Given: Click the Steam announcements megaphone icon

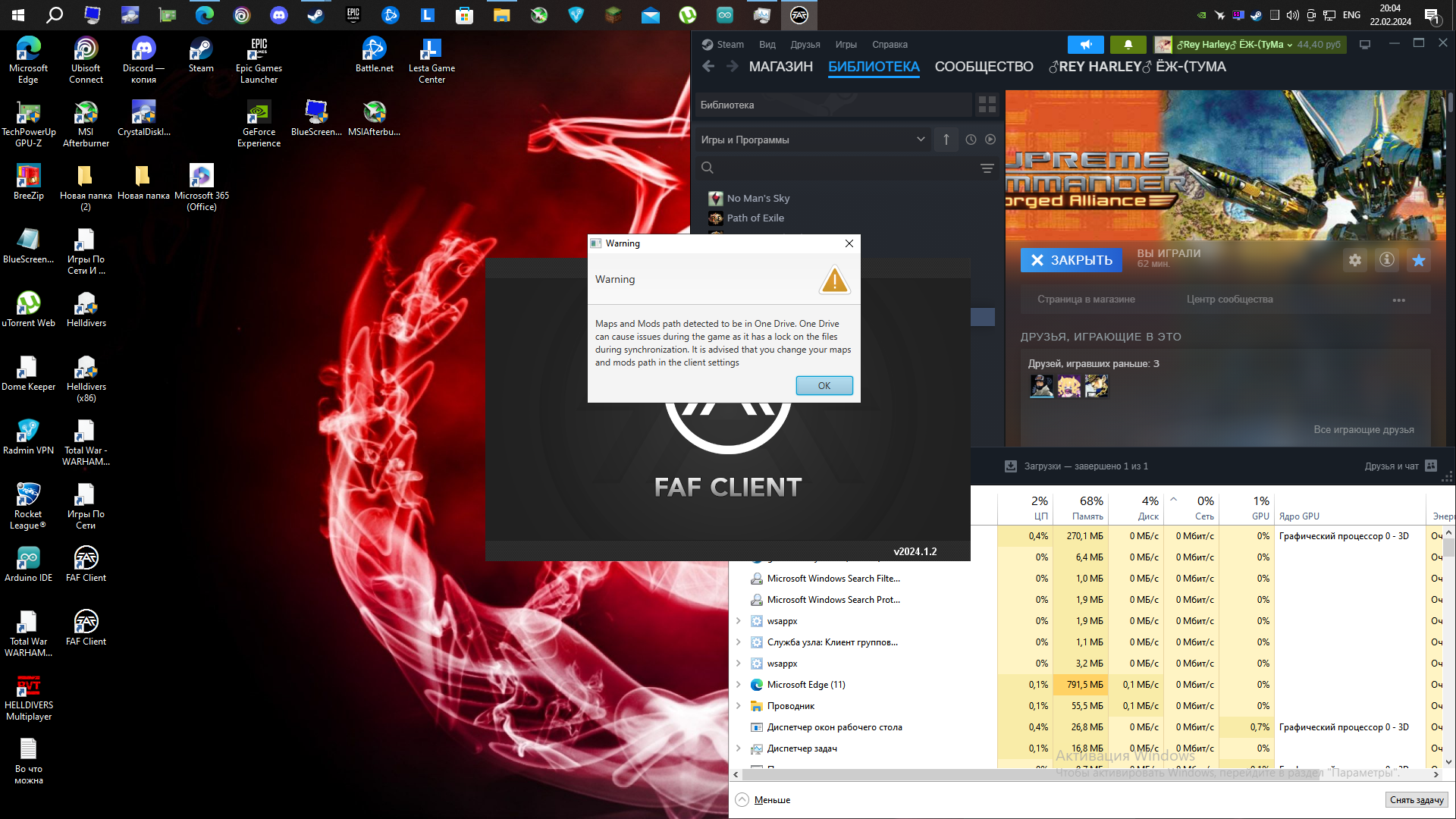Looking at the screenshot, I should pos(1086,45).
